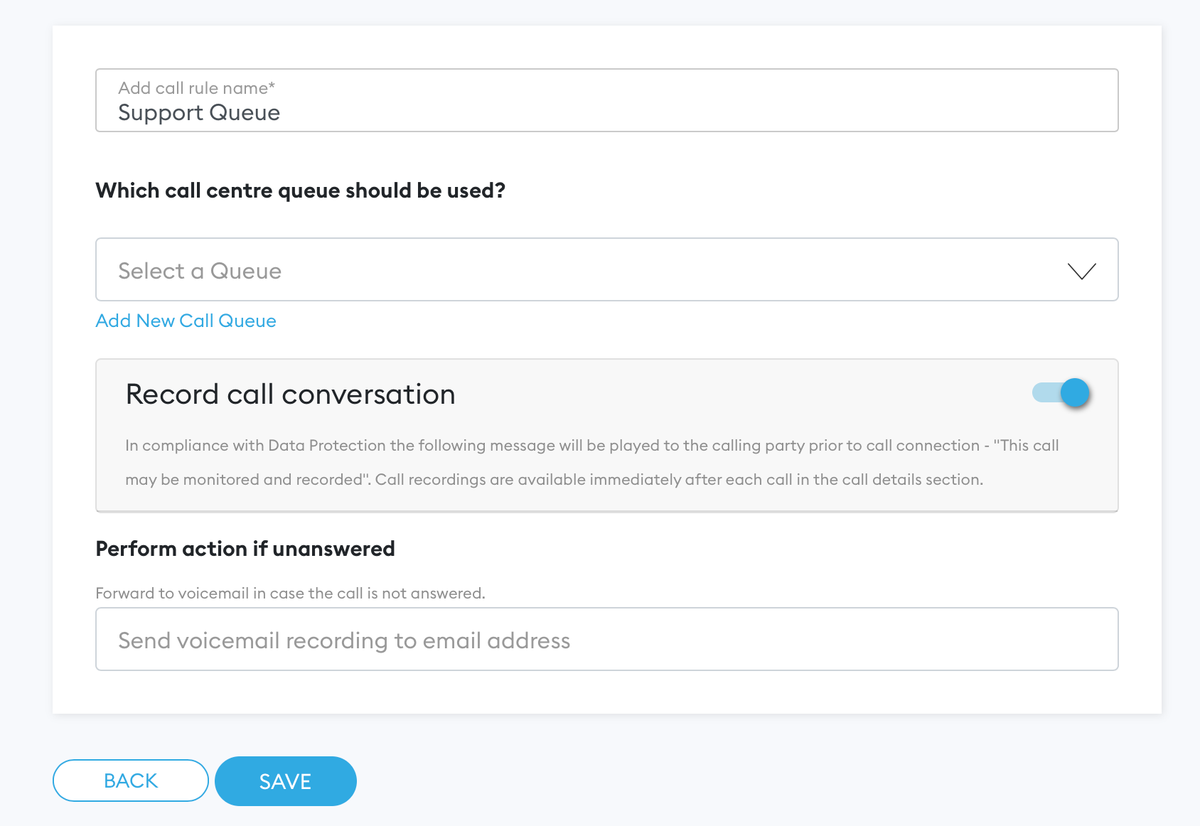The image size is (1200, 826).
Task: Toggle off Record call conversation switch
Action: [x=1061, y=393]
